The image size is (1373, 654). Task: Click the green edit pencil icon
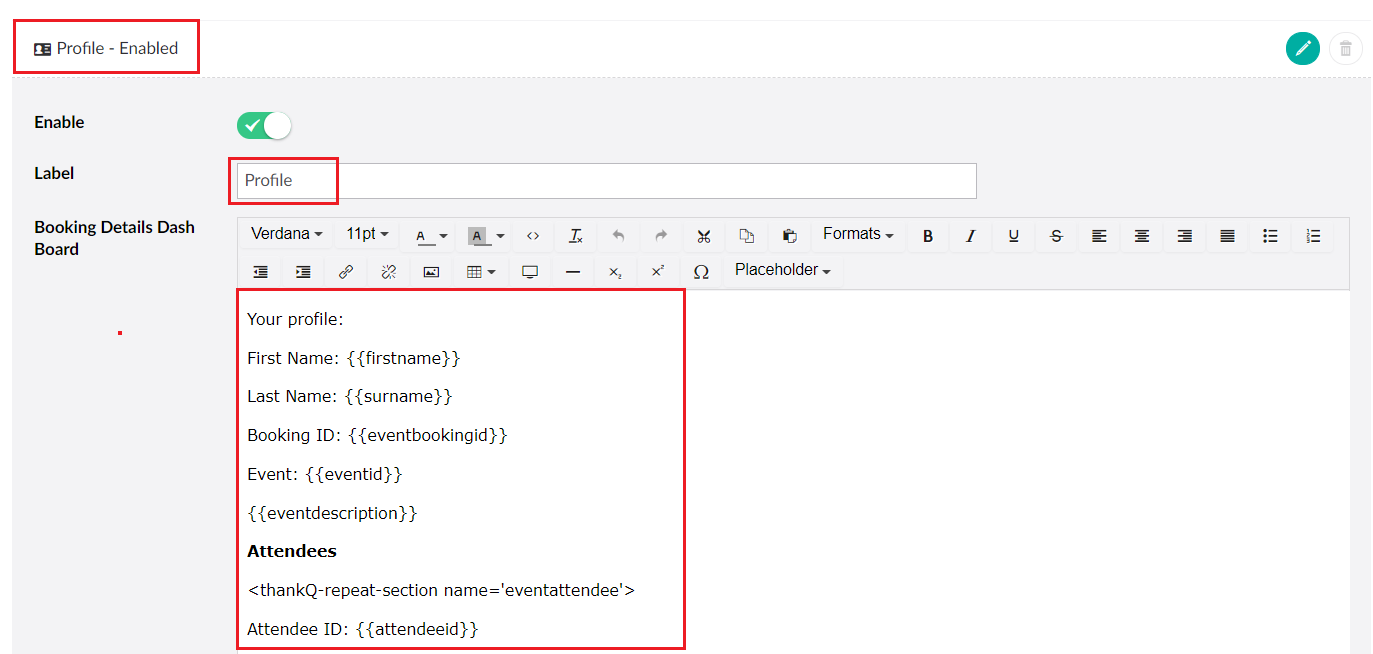point(1302,48)
